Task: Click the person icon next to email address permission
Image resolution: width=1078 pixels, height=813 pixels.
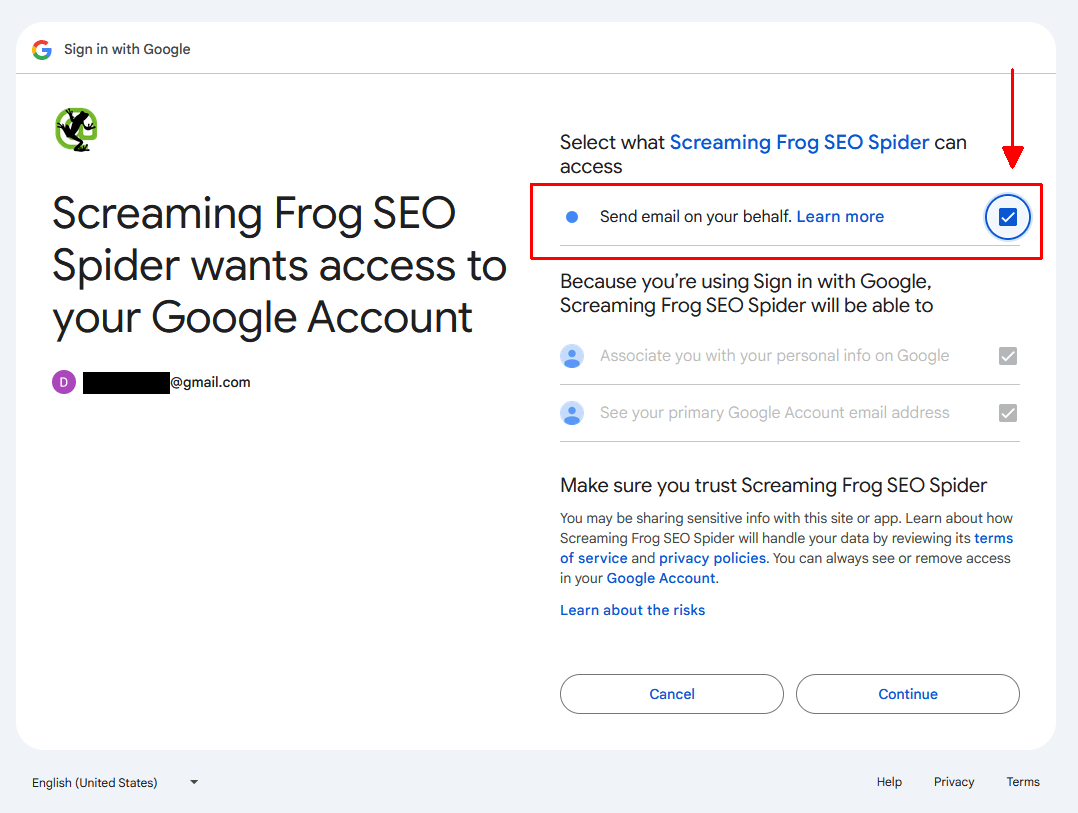Action: pyautogui.click(x=572, y=412)
